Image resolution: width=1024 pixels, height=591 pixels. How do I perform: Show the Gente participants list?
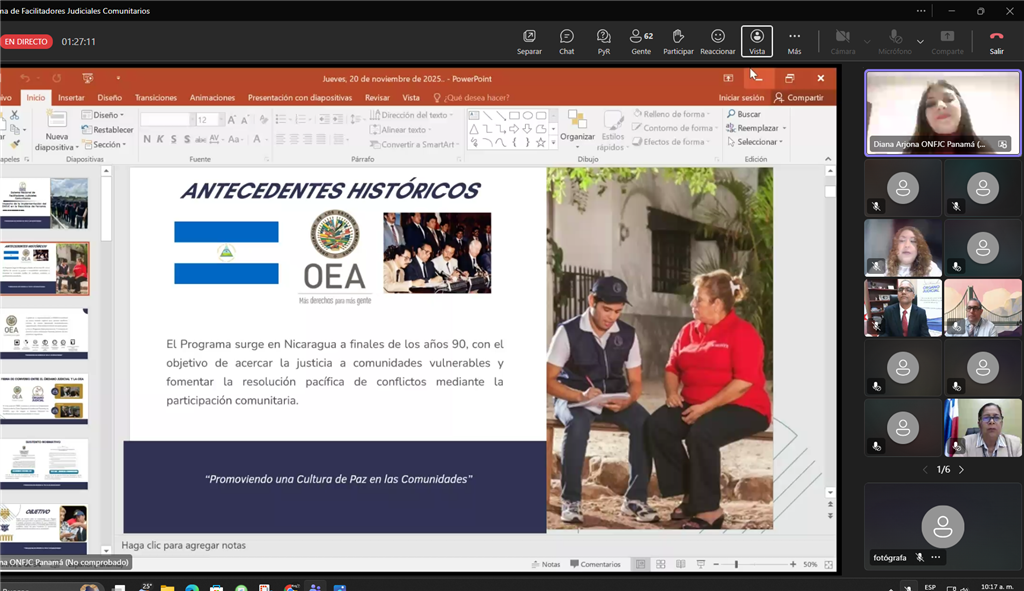(641, 41)
